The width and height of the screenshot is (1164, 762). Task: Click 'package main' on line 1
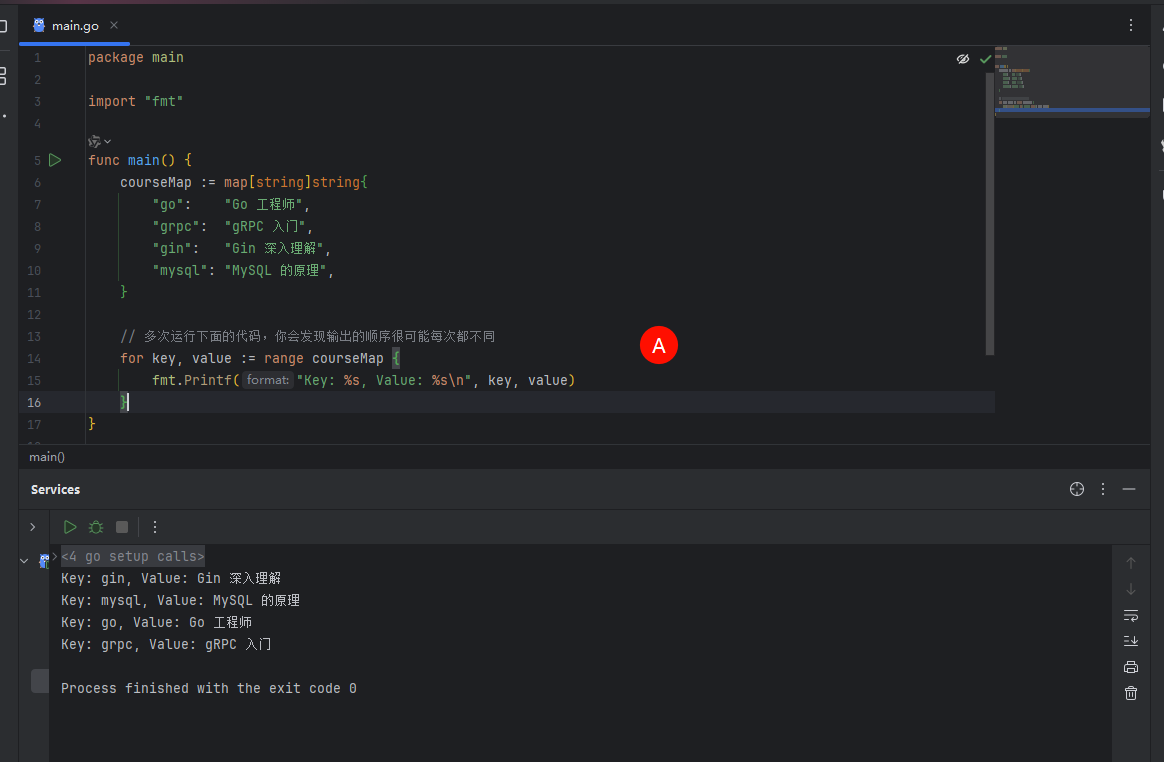click(x=136, y=57)
